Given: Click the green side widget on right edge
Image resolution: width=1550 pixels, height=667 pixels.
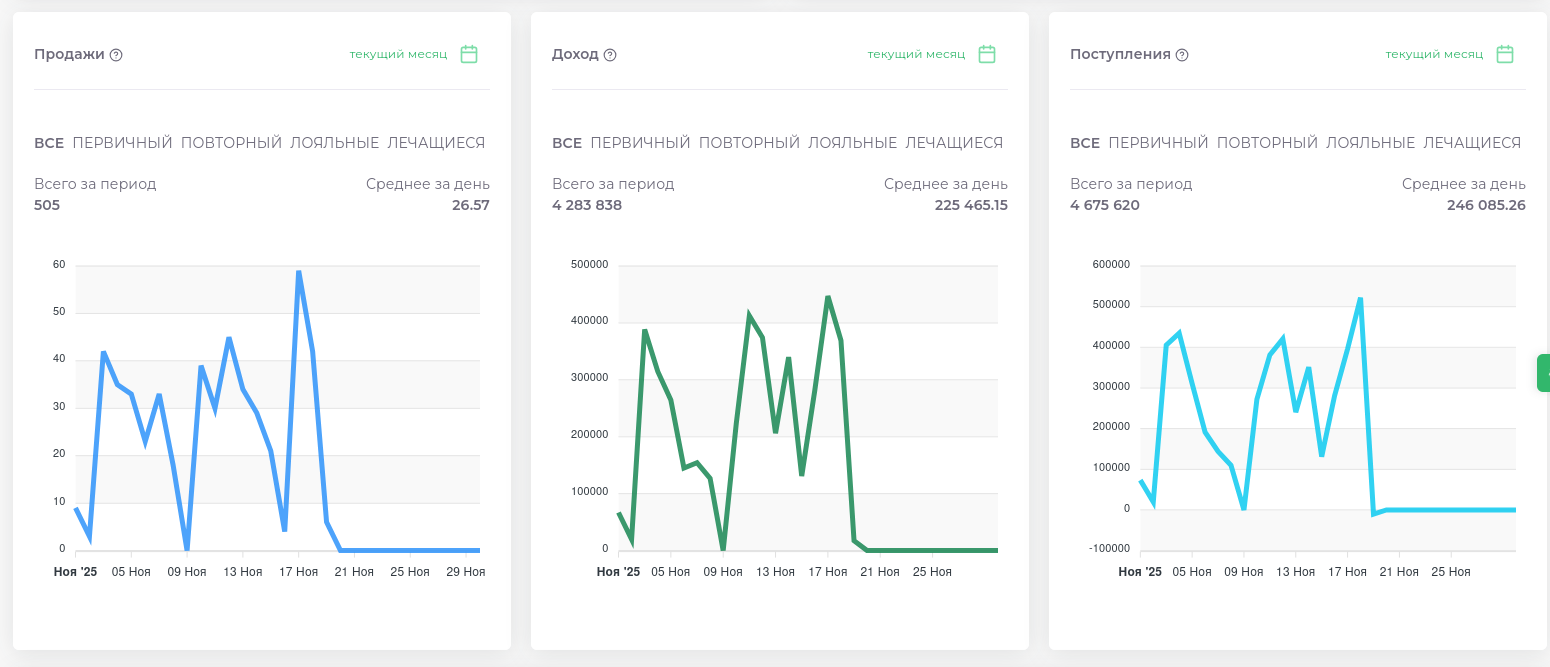Looking at the screenshot, I should click(x=1543, y=372).
